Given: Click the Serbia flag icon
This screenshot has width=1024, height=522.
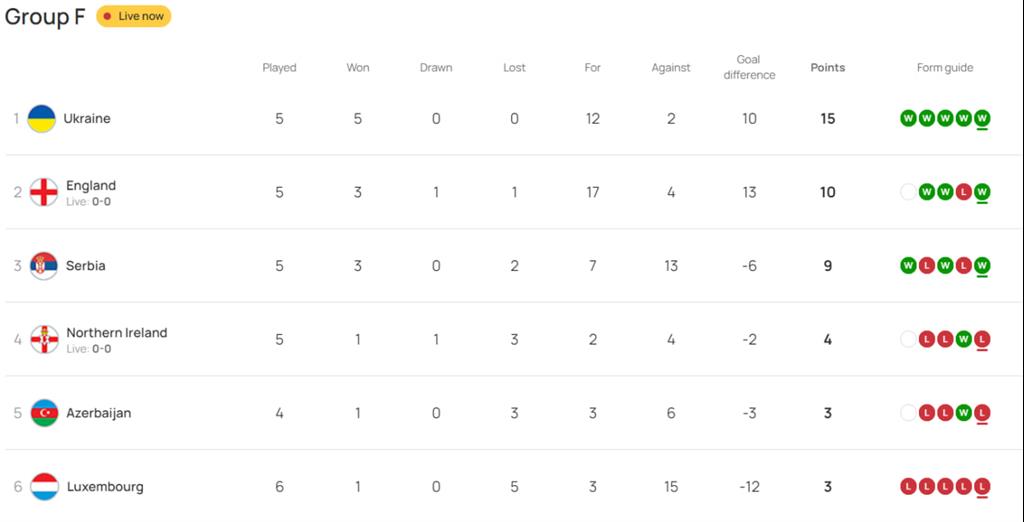Looking at the screenshot, I should [x=44, y=266].
